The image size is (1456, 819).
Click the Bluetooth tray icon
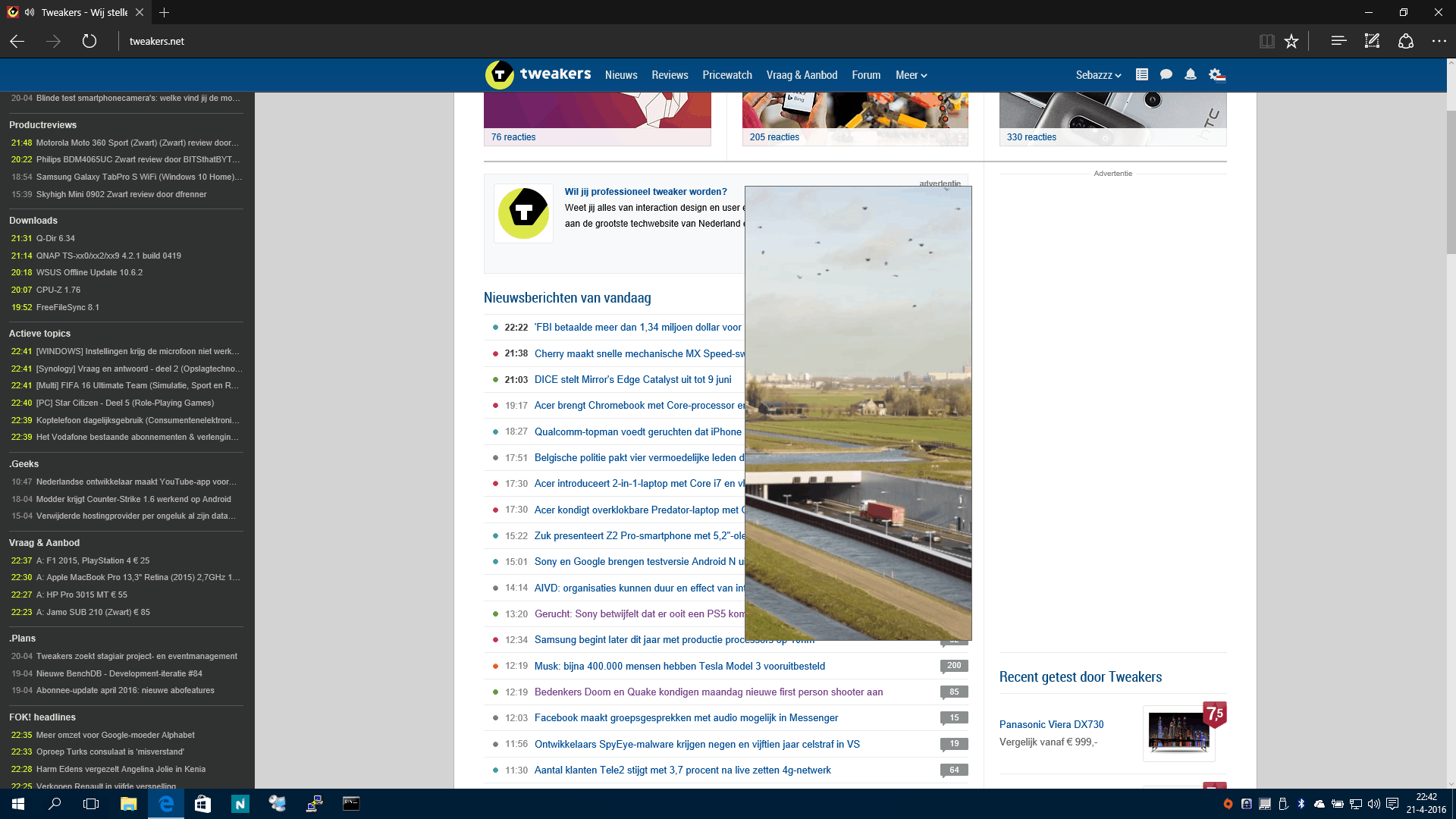pyautogui.click(x=1301, y=804)
